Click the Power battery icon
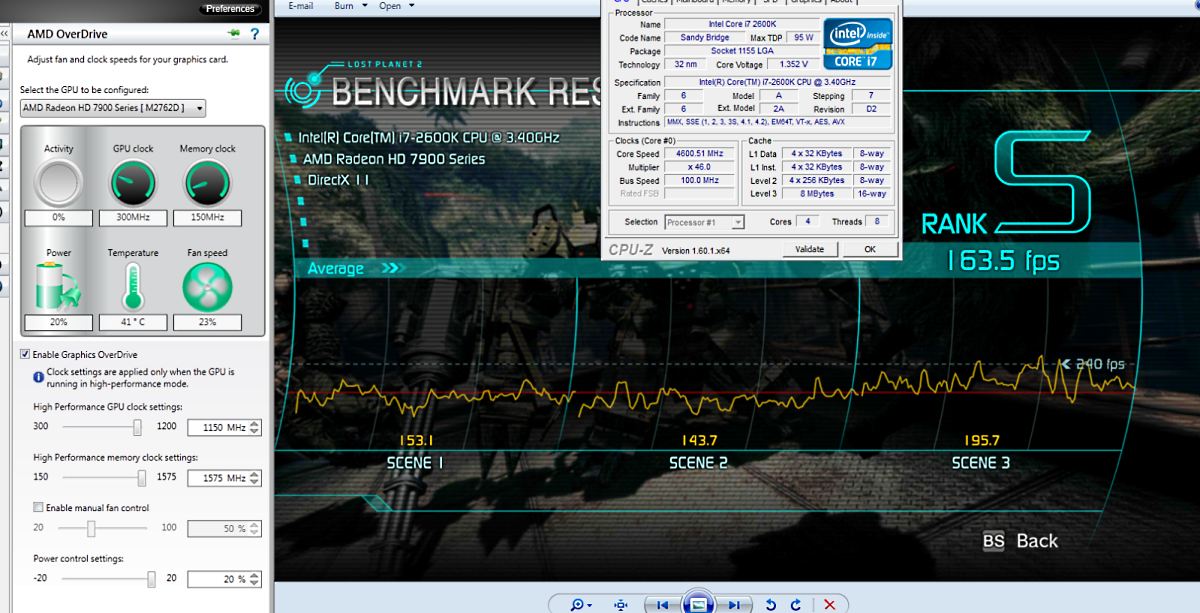 59,287
